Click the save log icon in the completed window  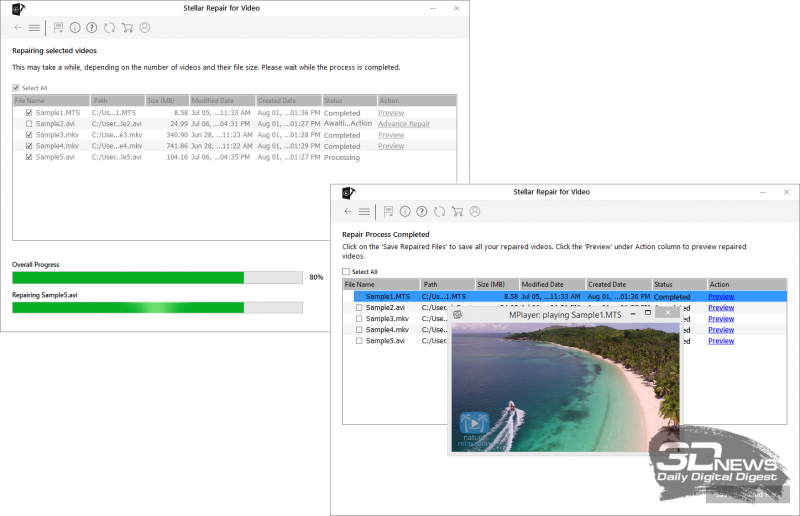pyautogui.click(x=389, y=211)
